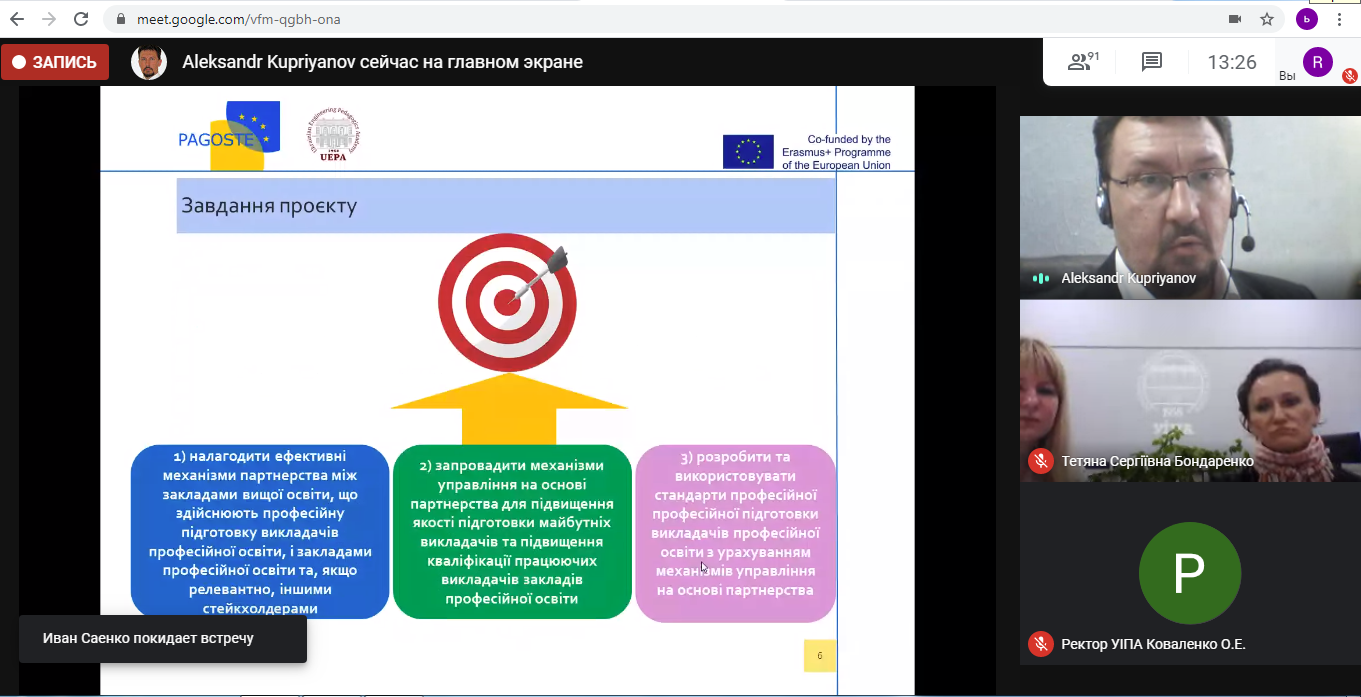The image size is (1361, 697).
Task: Click blue box '1) налагодити ефективні механізми'
Action: 260,531
